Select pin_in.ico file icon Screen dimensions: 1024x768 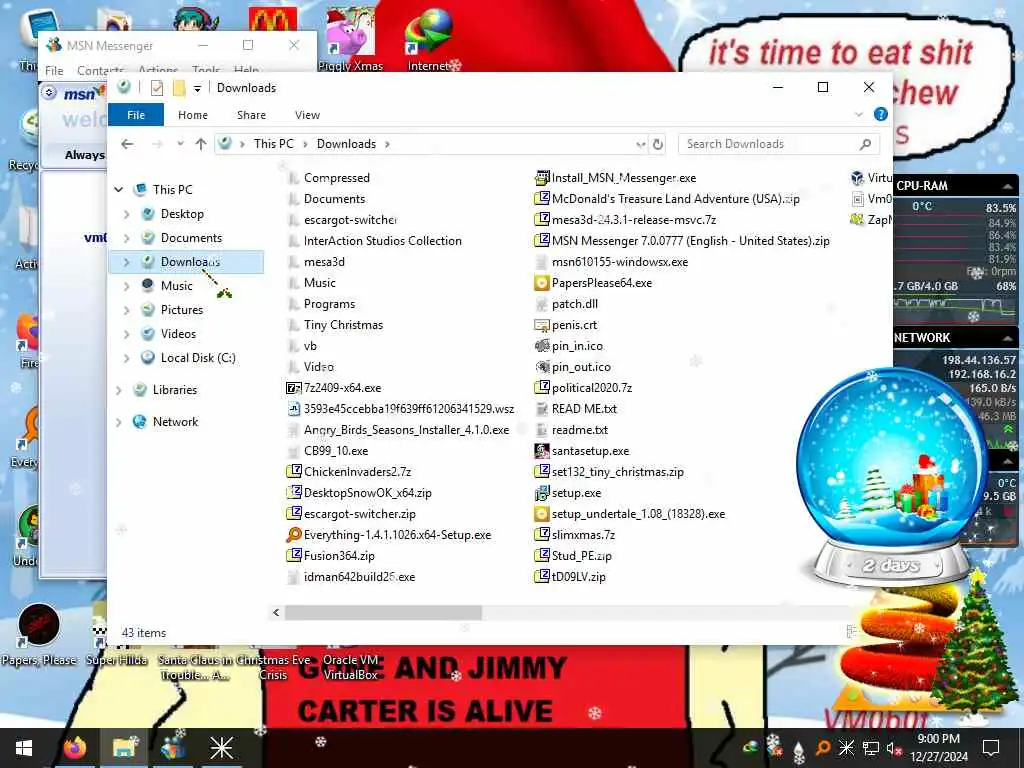(x=541, y=345)
